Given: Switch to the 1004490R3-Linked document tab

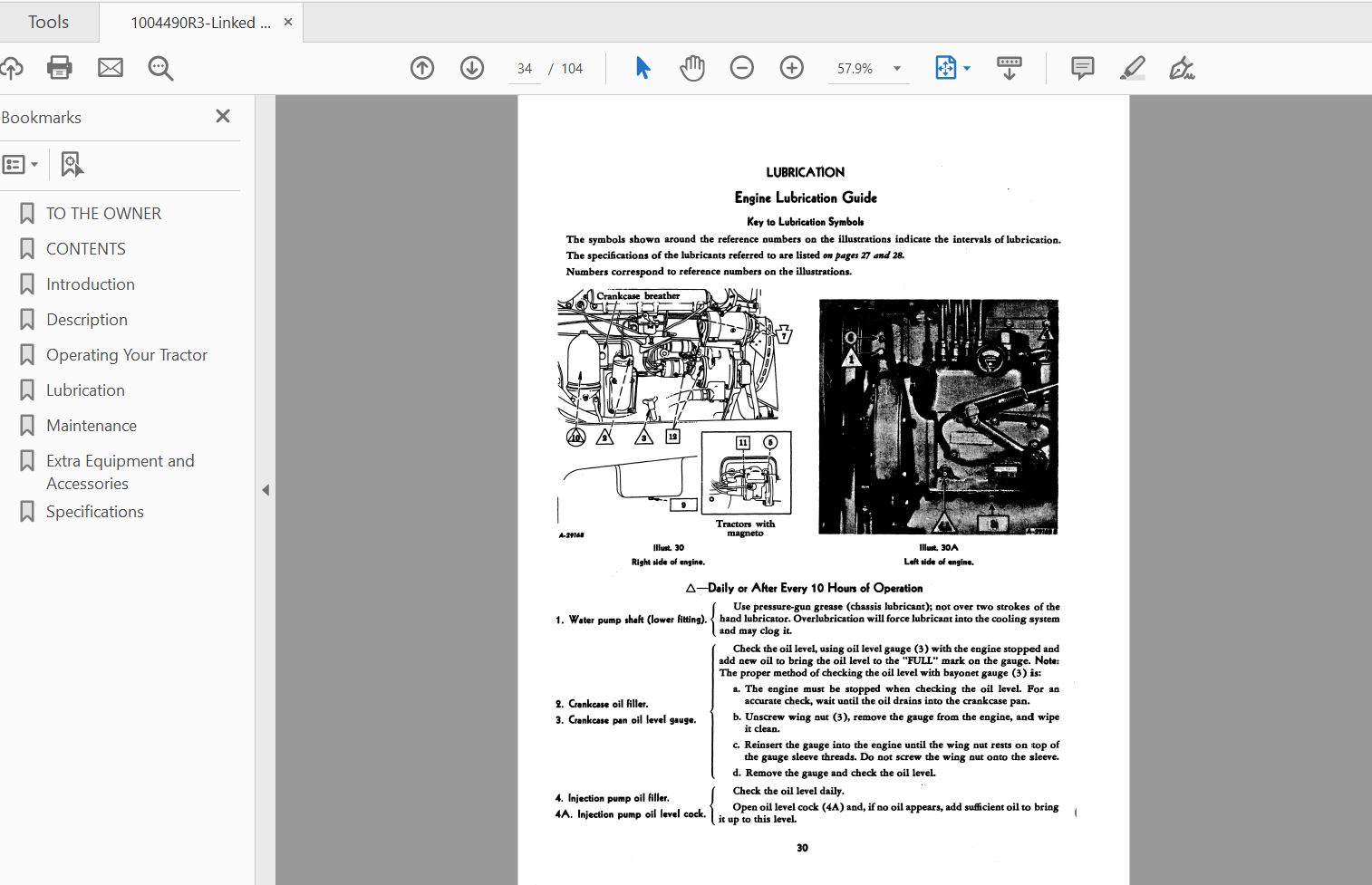Looking at the screenshot, I should 200,23.
